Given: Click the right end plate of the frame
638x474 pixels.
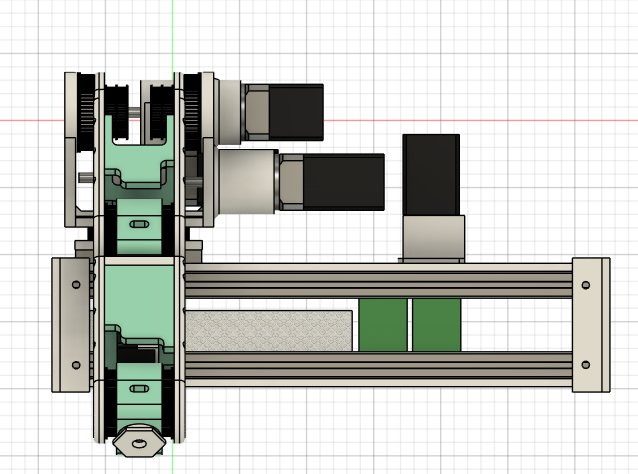Looking at the screenshot, I should pyautogui.click(x=588, y=324).
